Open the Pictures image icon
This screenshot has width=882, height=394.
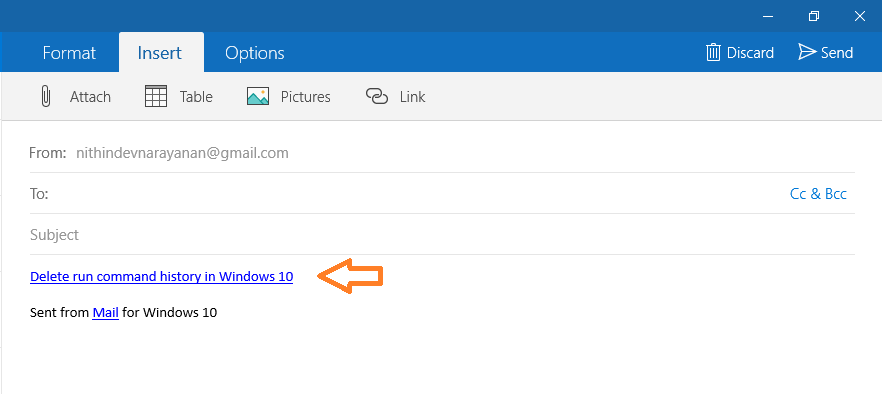pos(258,96)
